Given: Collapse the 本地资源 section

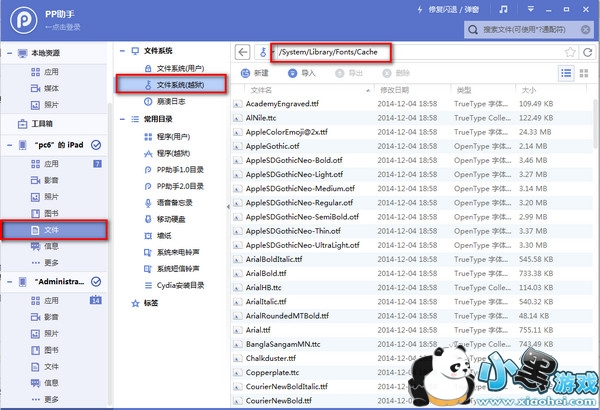Looking at the screenshot, I should coord(10,53).
